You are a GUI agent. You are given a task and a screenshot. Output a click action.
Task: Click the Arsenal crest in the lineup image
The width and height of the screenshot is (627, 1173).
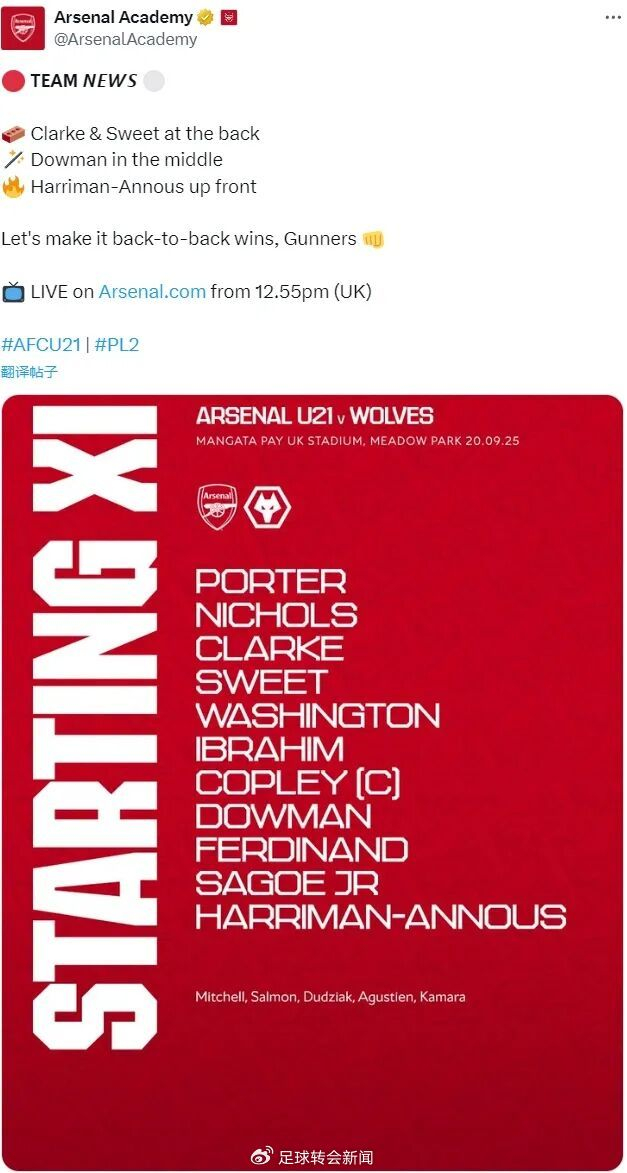point(218,506)
